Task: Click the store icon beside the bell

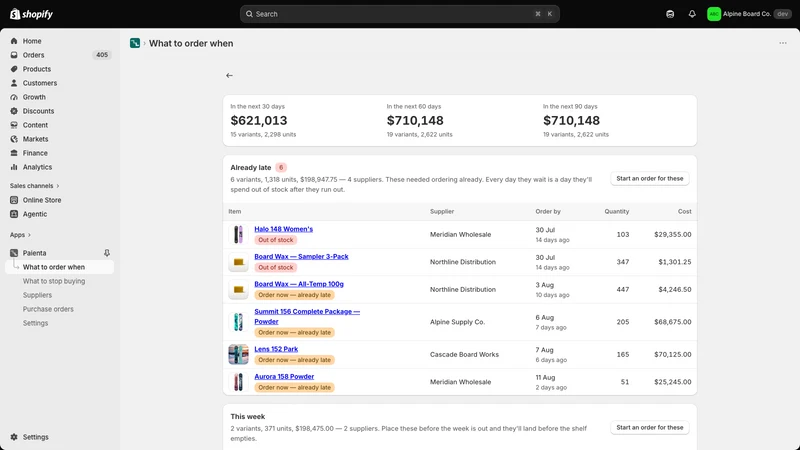Action: coord(670,14)
